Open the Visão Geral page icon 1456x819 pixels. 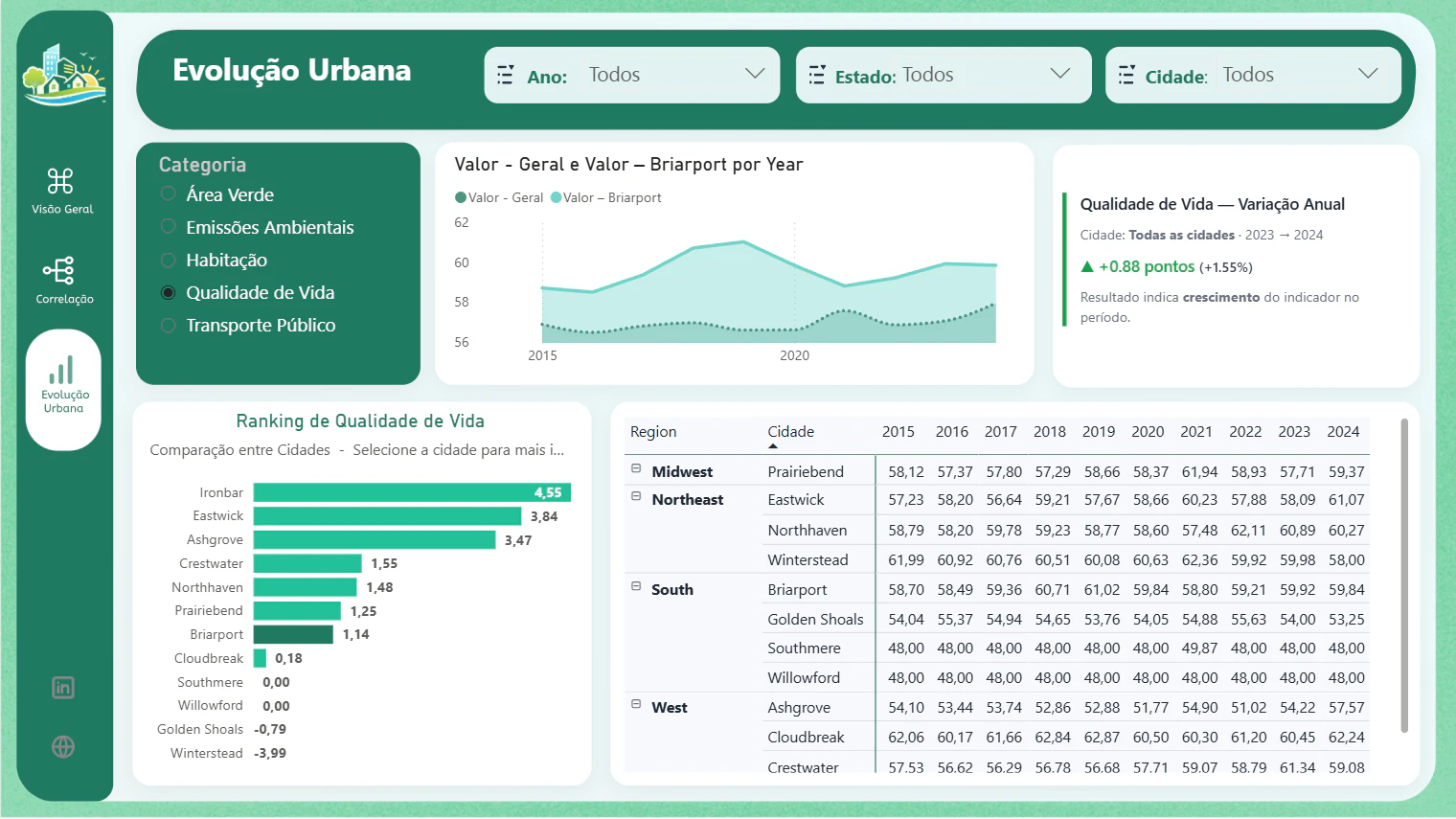coord(60,180)
